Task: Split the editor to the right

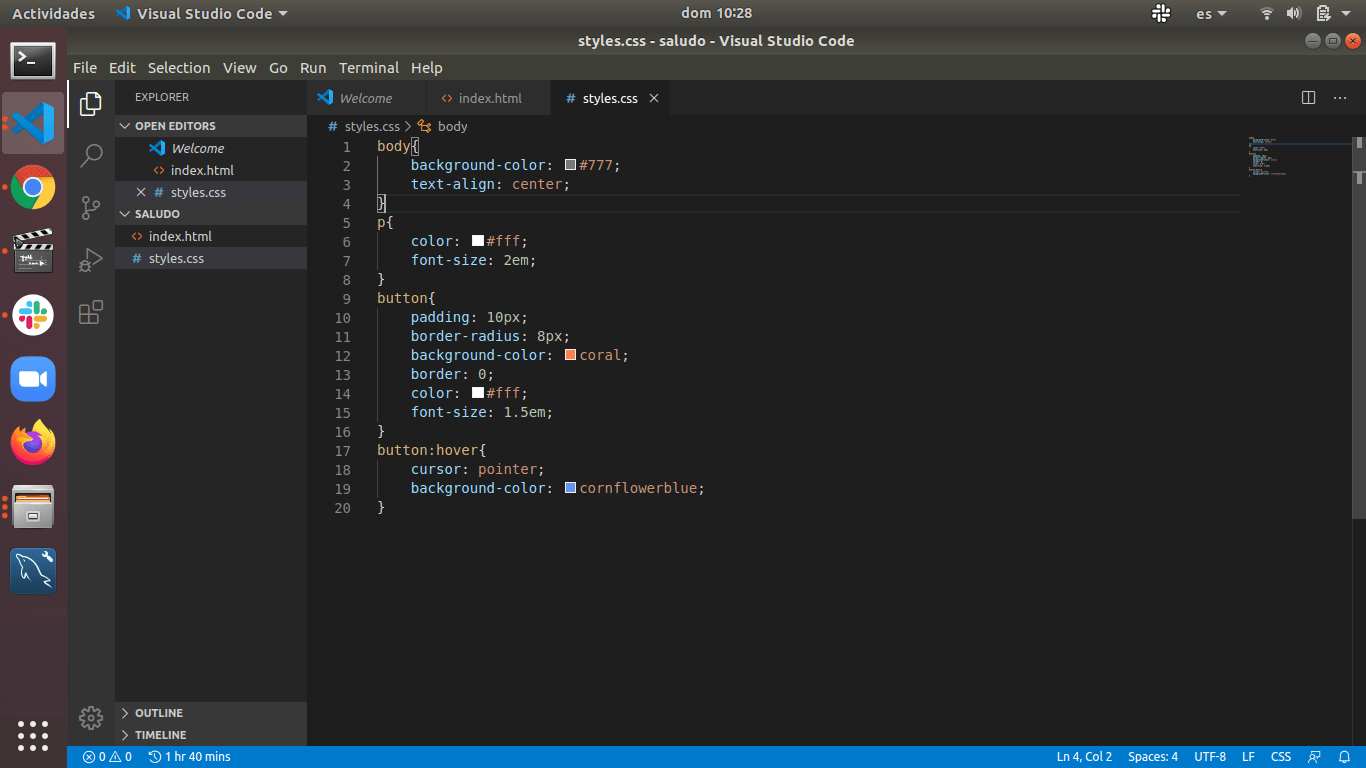Action: coord(1308,98)
